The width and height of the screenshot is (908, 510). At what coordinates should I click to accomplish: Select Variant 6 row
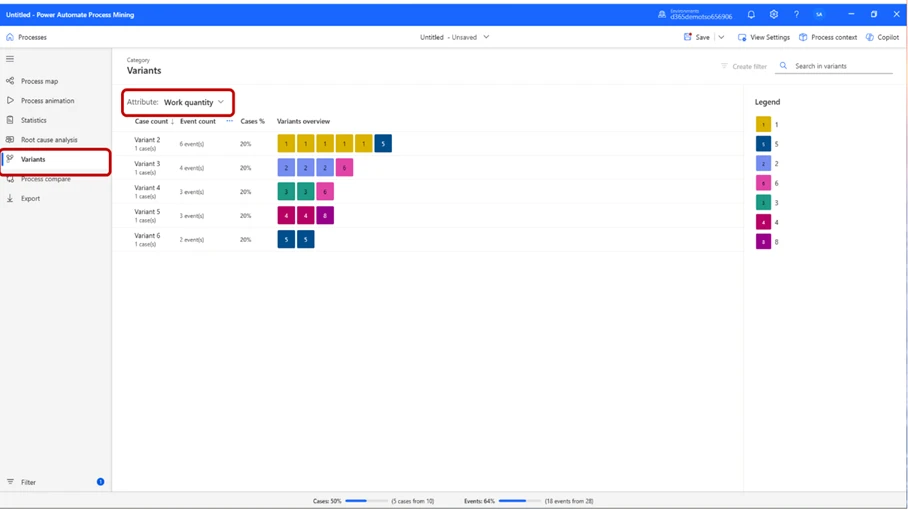[x=427, y=240]
